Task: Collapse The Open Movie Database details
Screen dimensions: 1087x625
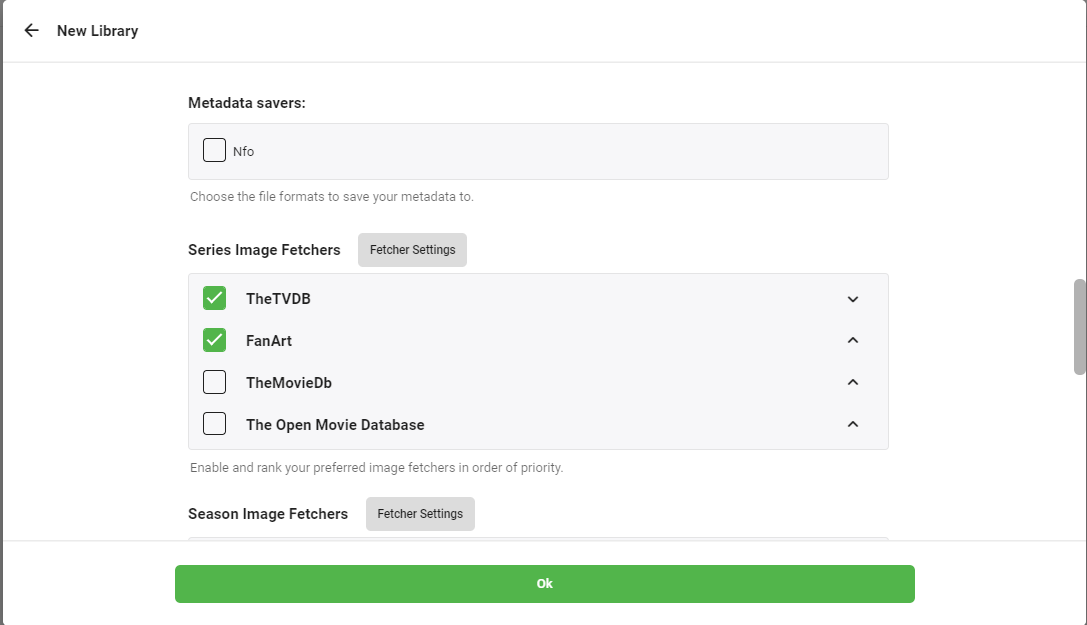Action: tap(853, 424)
